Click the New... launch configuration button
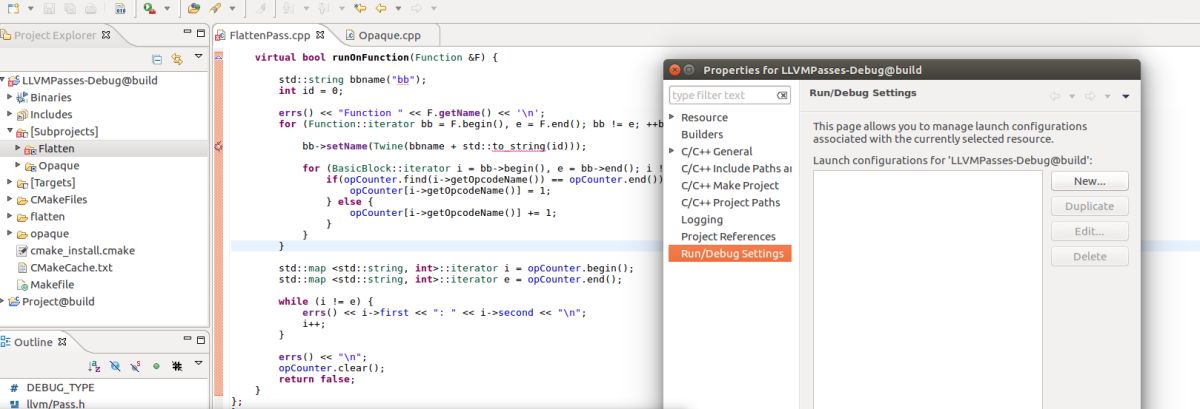Image resolution: width=1200 pixels, height=409 pixels. [x=1089, y=181]
